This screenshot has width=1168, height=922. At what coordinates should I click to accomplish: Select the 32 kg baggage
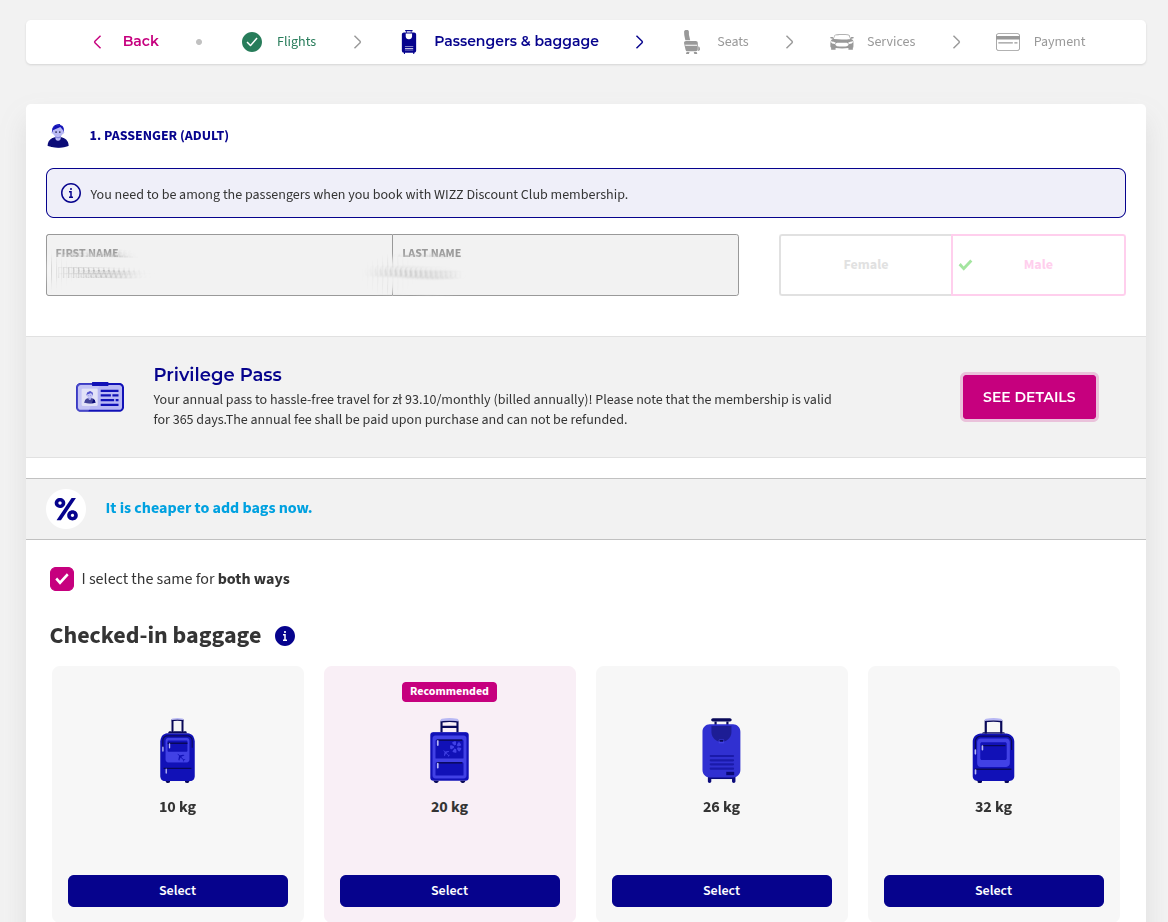[994, 891]
